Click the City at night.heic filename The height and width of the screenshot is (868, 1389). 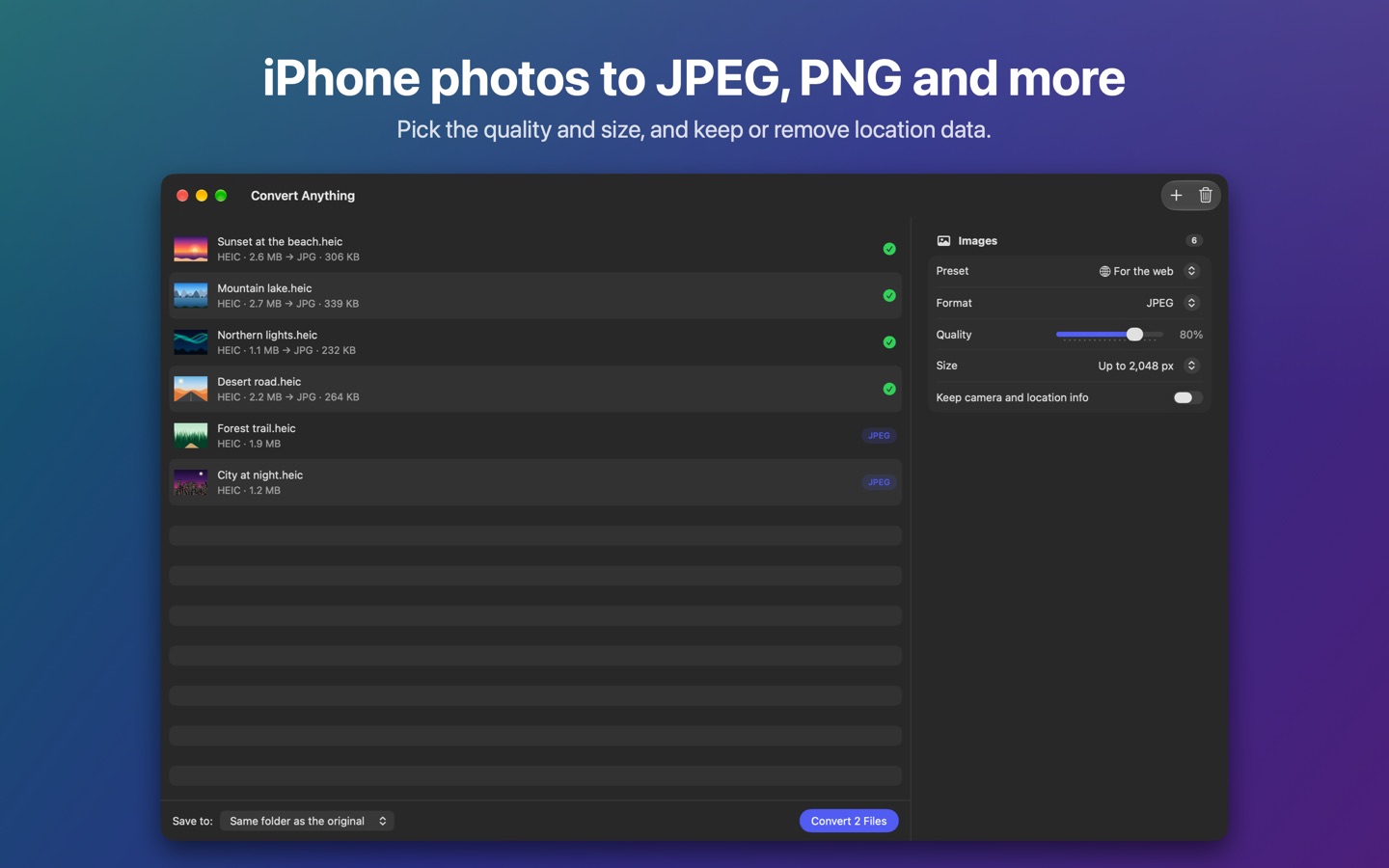[x=260, y=475]
